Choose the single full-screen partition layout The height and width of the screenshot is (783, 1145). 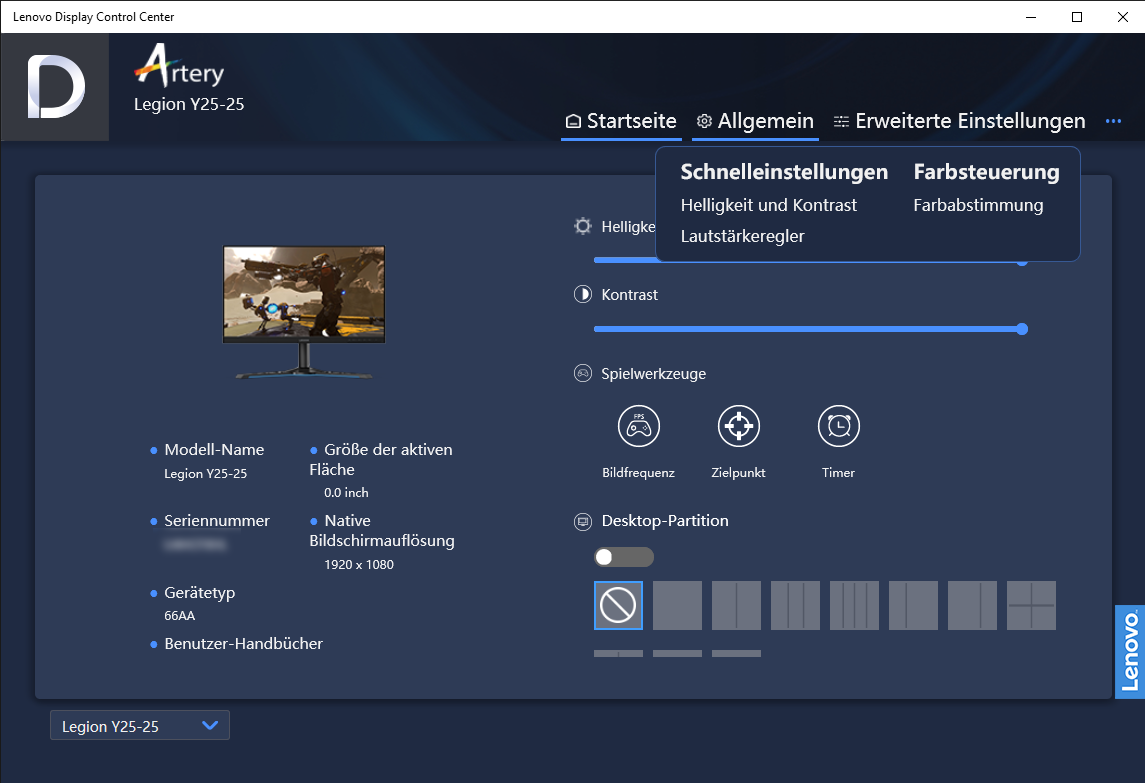(678, 606)
